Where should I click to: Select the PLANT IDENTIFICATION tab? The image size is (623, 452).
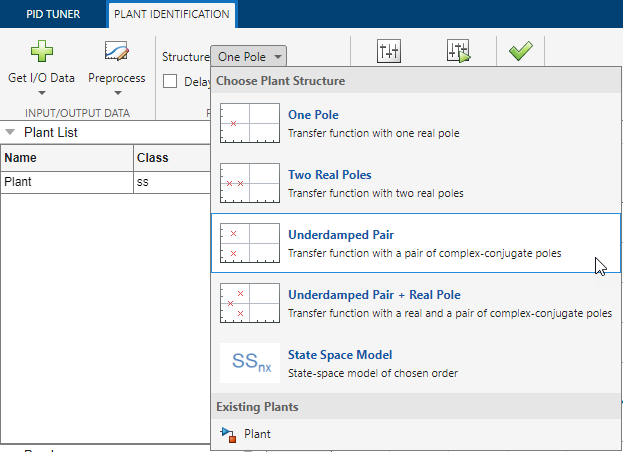[171, 14]
